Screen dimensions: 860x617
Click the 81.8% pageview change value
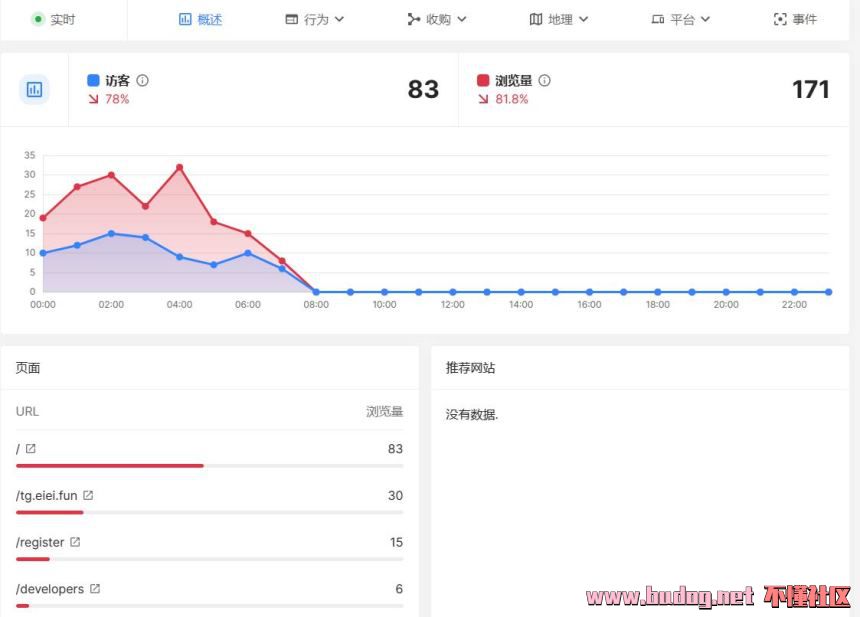click(x=512, y=99)
